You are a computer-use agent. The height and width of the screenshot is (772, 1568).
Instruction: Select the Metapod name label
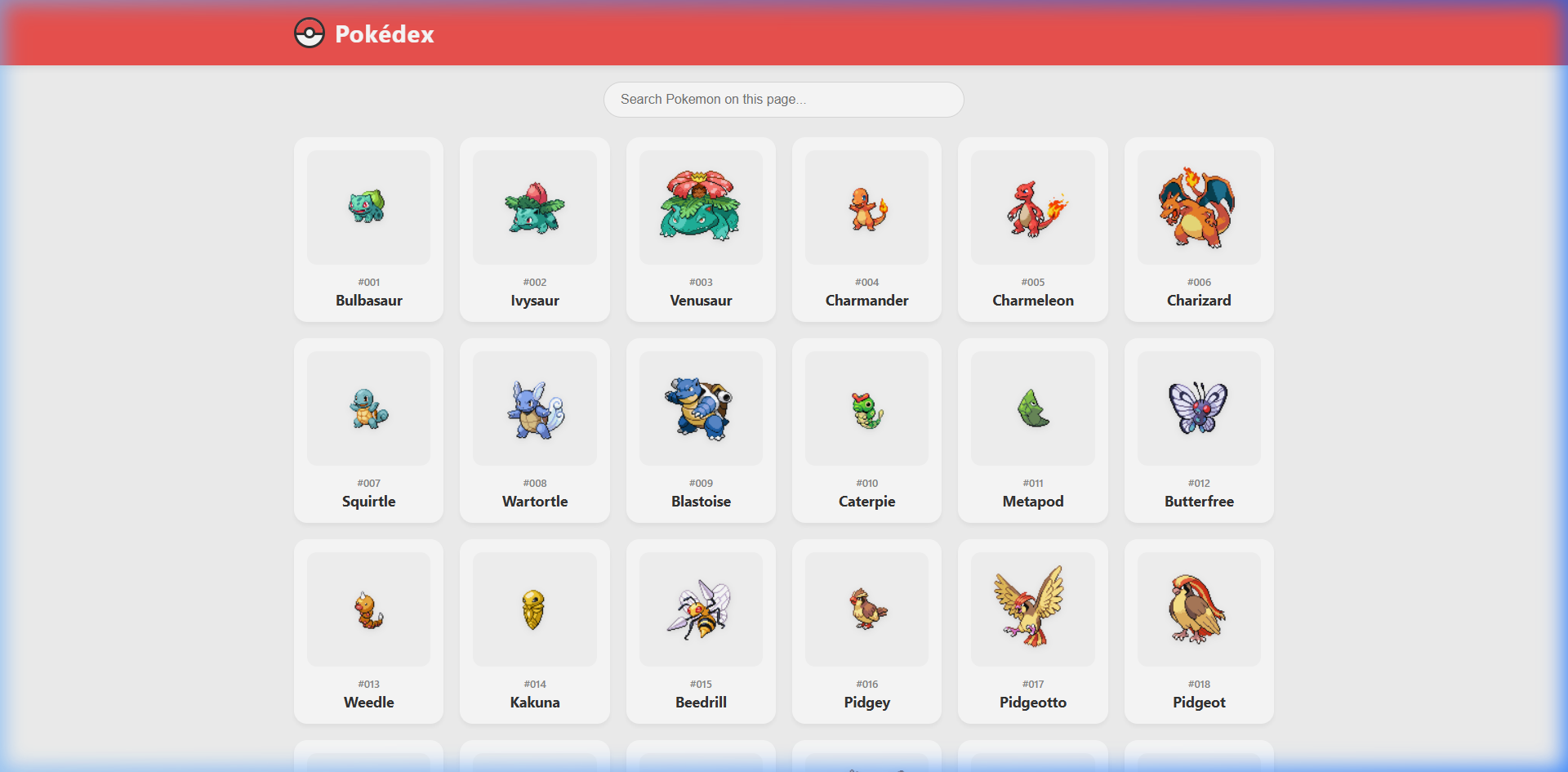coord(1033,502)
